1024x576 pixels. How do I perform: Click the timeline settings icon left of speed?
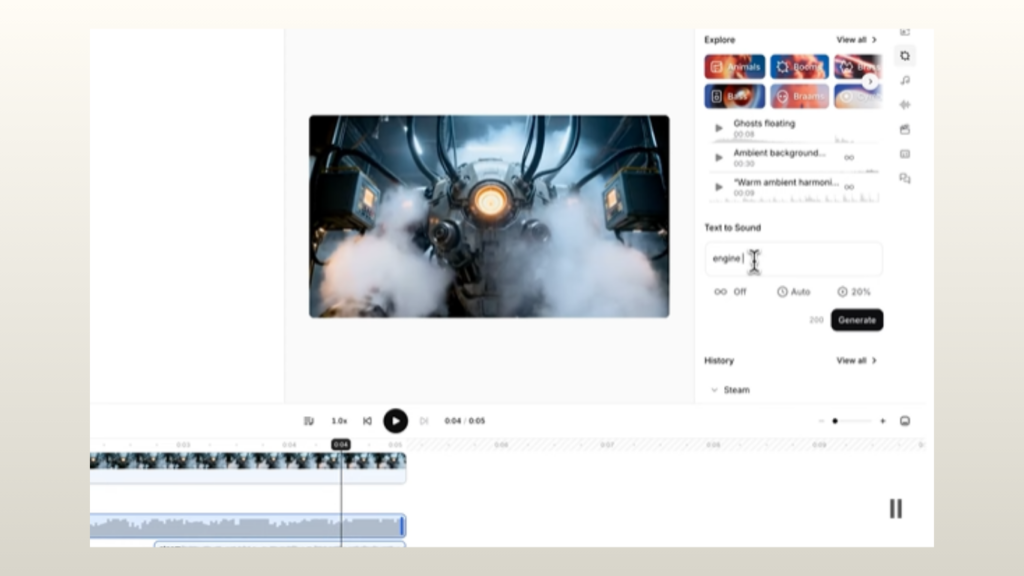309,421
